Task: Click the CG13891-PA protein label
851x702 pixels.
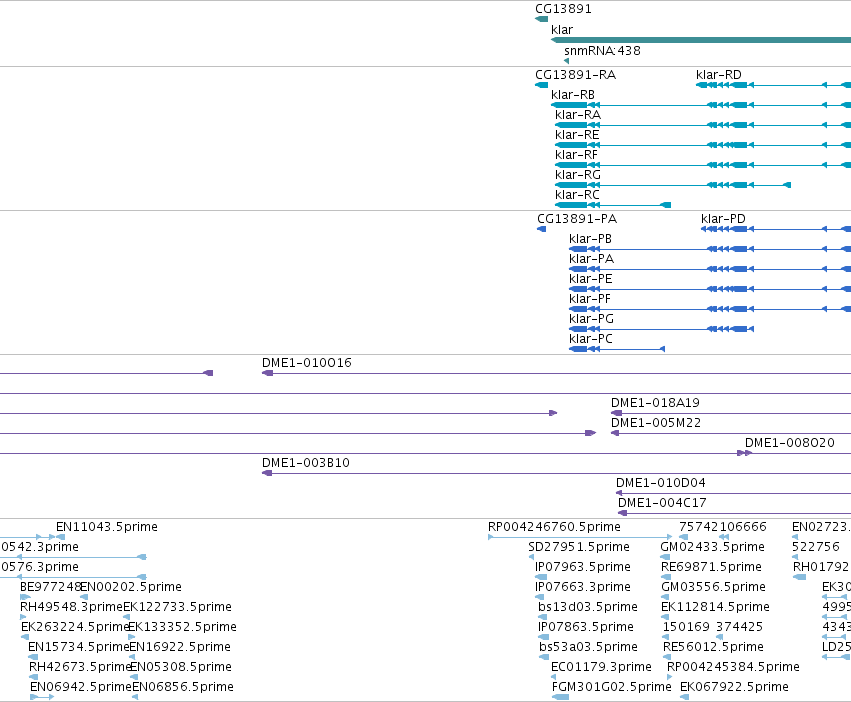Action: [577, 219]
